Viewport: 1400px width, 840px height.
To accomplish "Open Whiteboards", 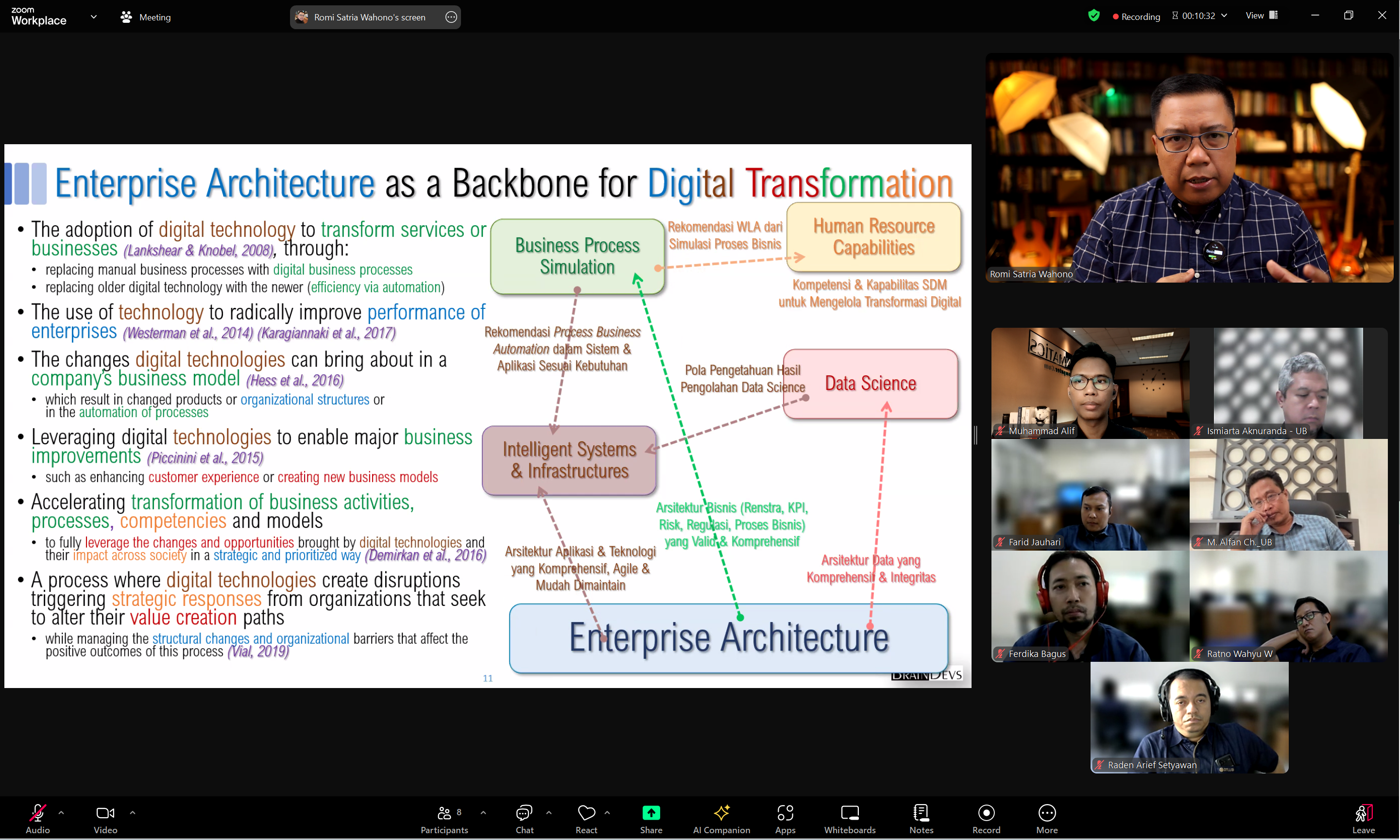I will [x=849, y=818].
